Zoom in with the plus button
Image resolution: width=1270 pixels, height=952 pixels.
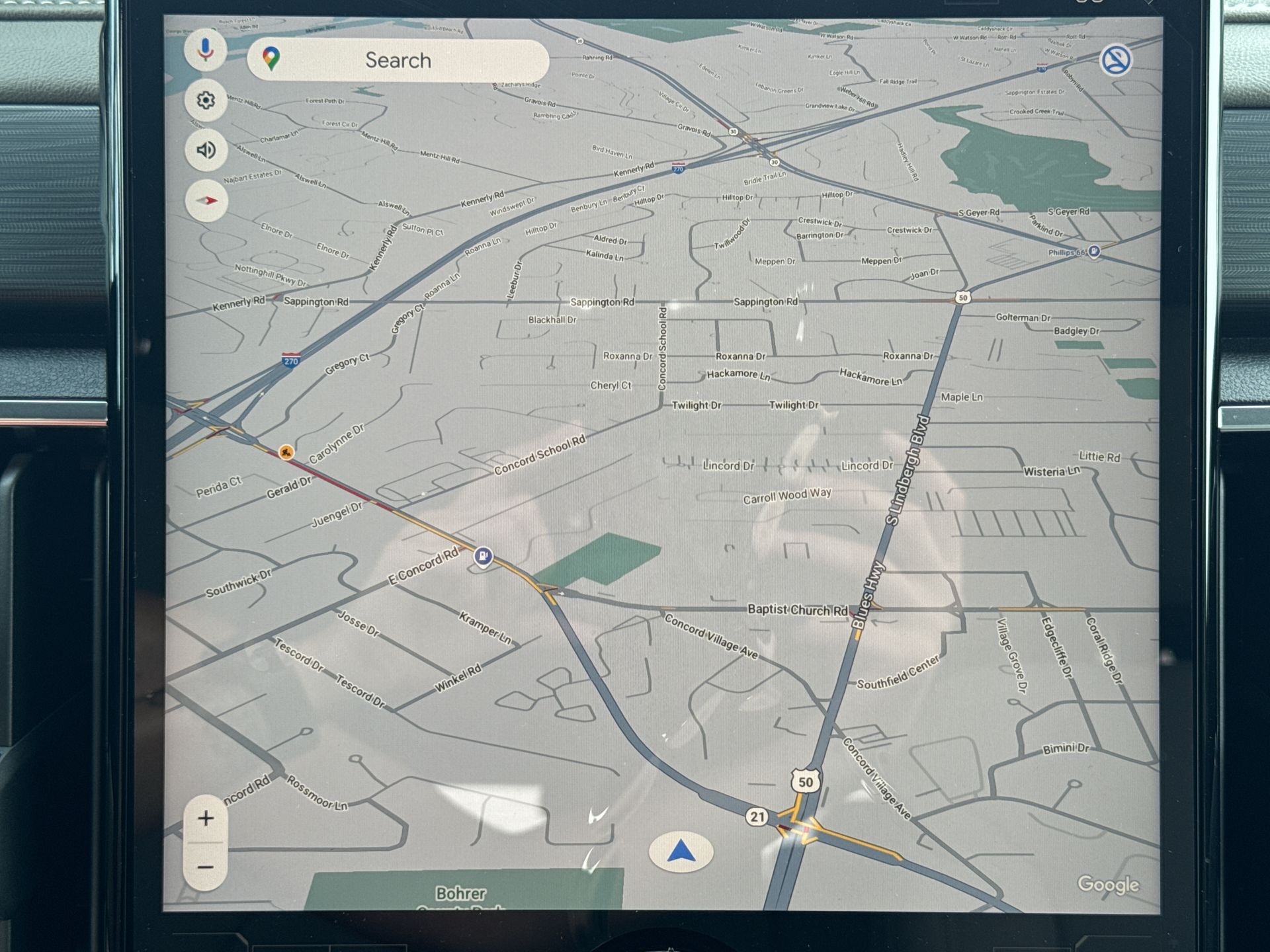click(x=206, y=818)
